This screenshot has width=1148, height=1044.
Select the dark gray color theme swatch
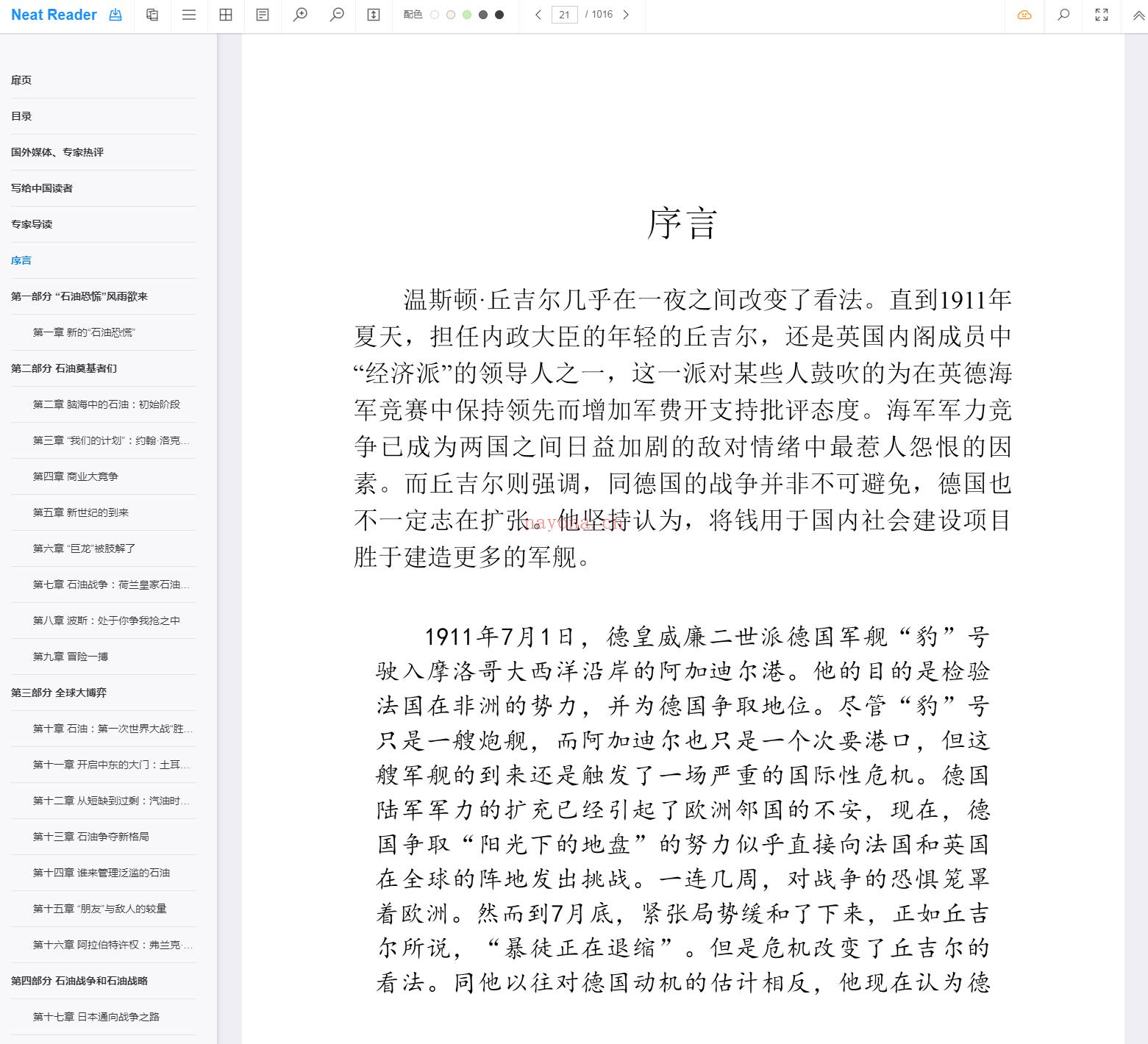point(483,15)
